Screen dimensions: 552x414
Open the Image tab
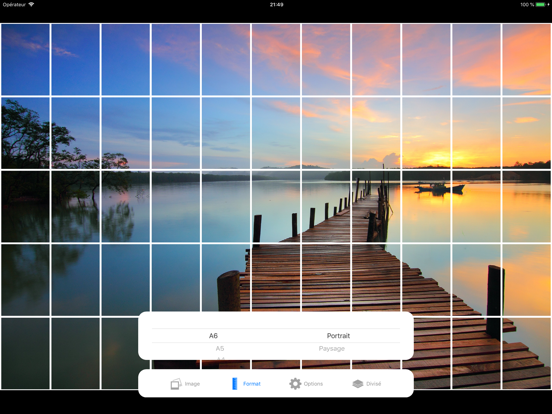[x=185, y=384]
